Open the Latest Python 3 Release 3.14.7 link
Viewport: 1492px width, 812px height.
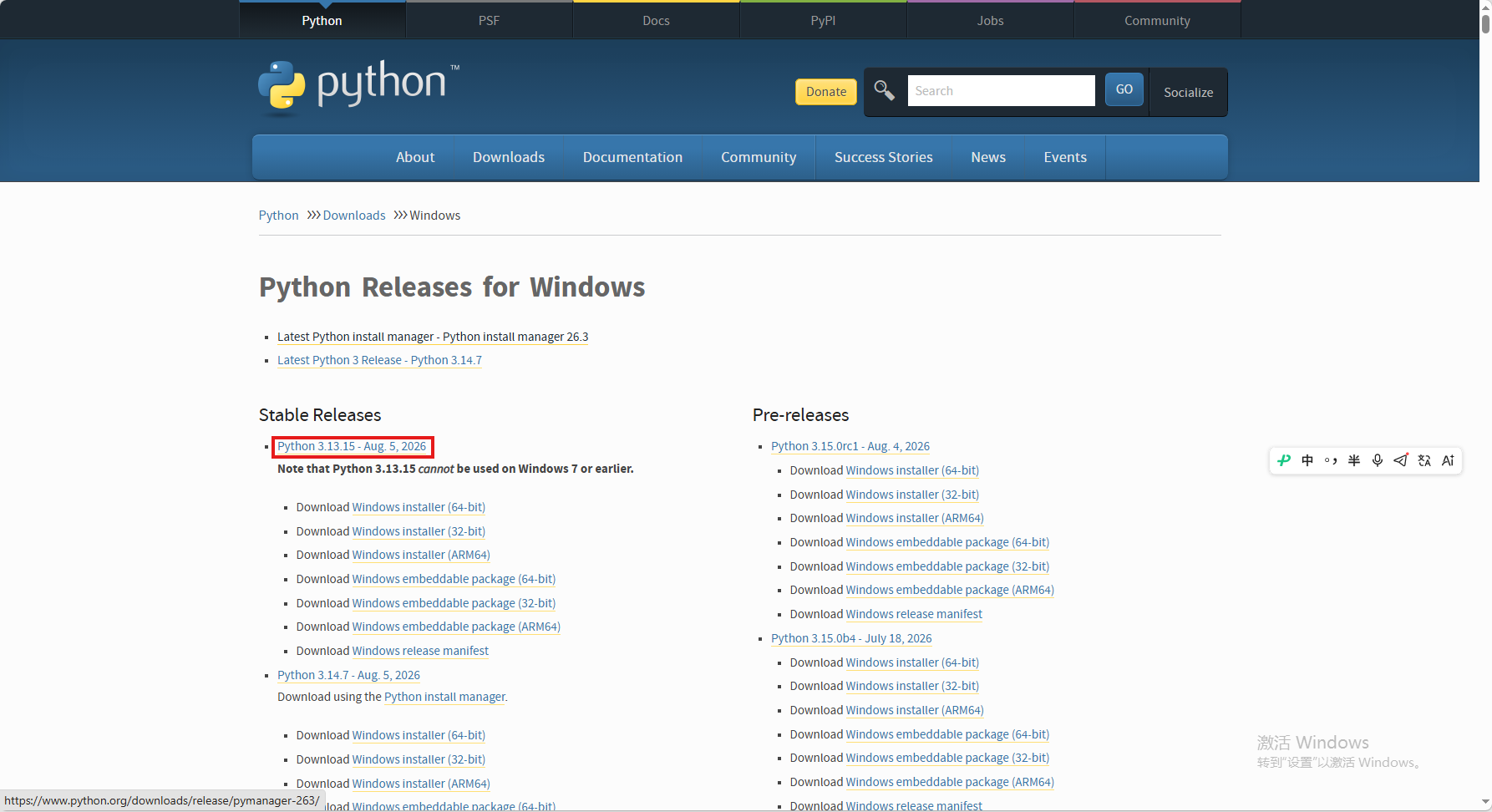[x=379, y=360]
